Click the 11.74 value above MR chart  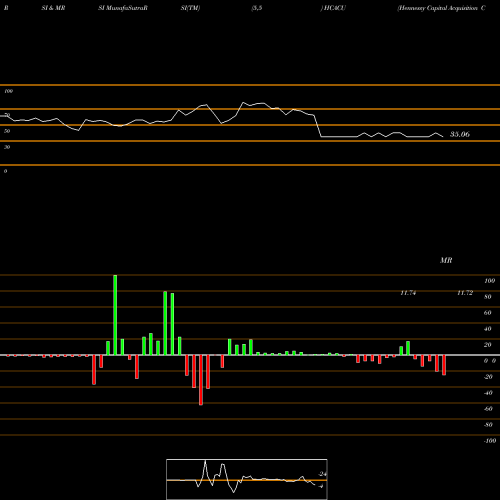coord(408,293)
